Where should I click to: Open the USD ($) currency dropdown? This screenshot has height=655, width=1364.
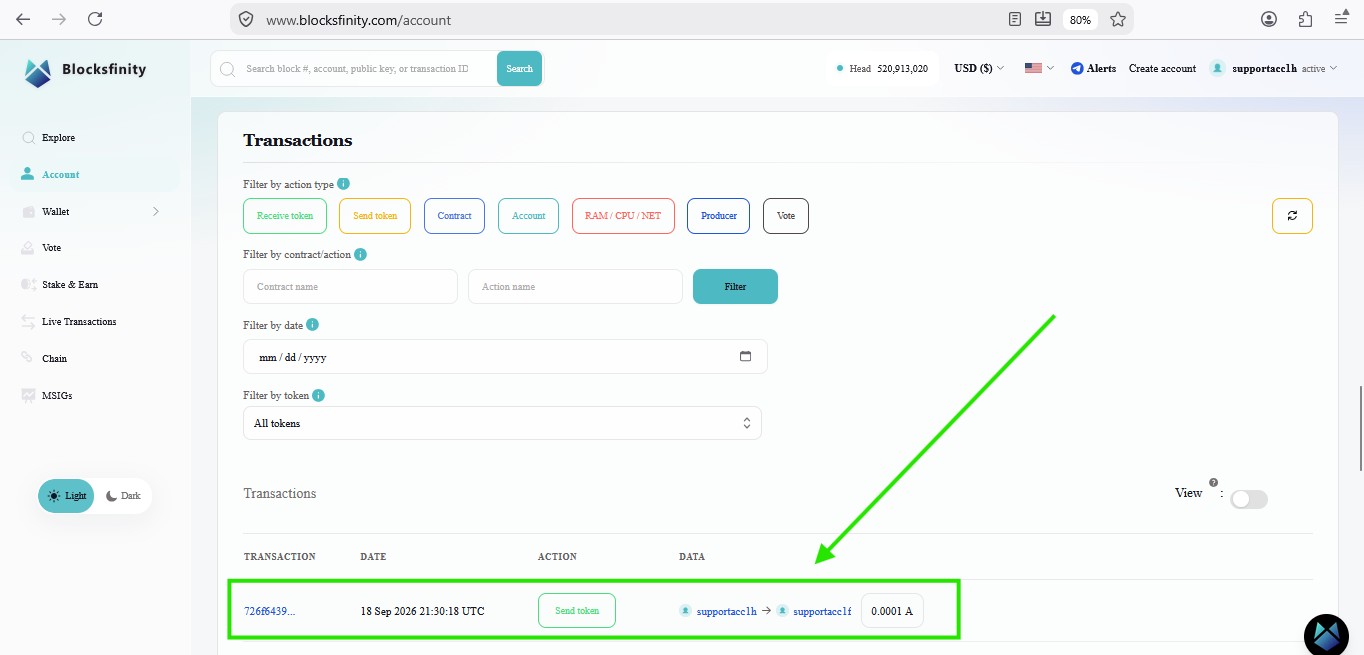pyautogui.click(x=979, y=68)
